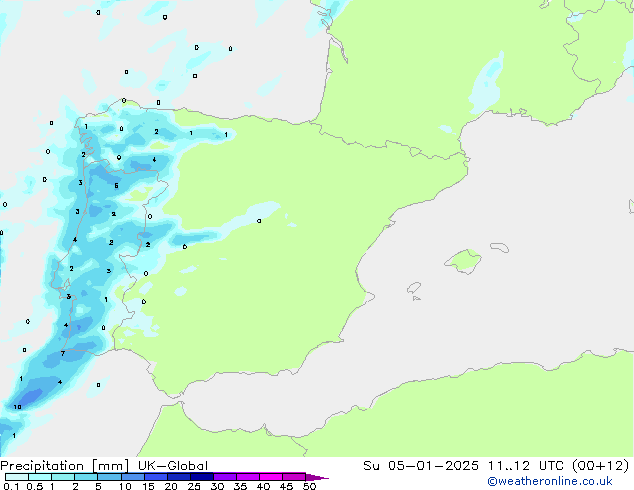Click the '7' precipitation value near Portugal's south coast
The width and height of the screenshot is (634, 490).
coord(63,353)
